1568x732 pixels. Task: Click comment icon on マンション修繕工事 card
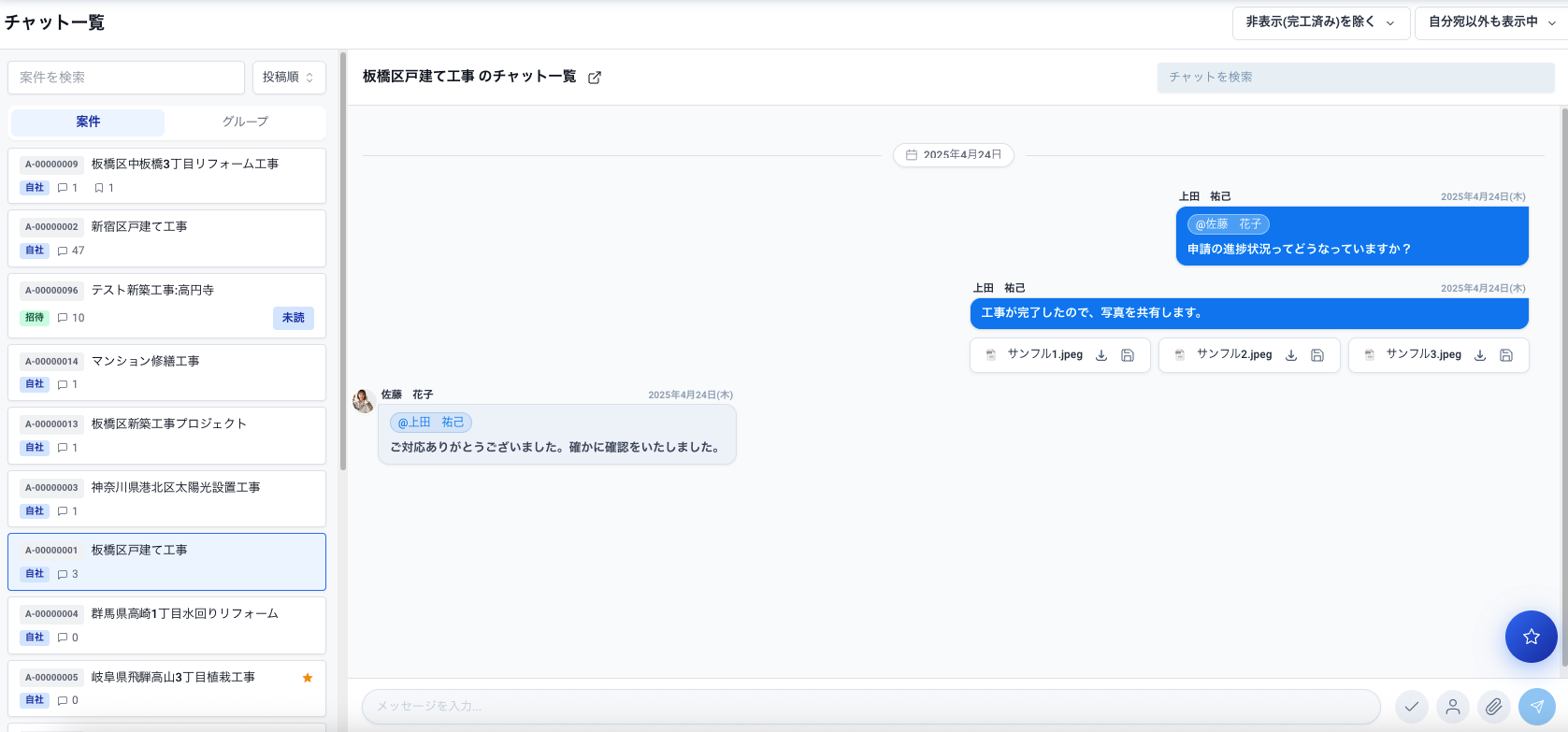pyautogui.click(x=63, y=384)
